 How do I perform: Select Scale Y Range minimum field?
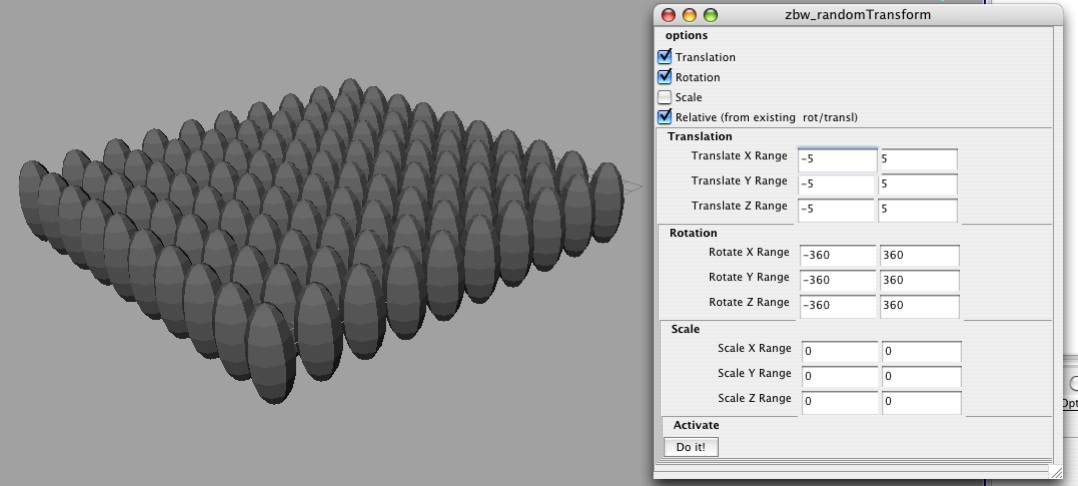tap(840, 377)
